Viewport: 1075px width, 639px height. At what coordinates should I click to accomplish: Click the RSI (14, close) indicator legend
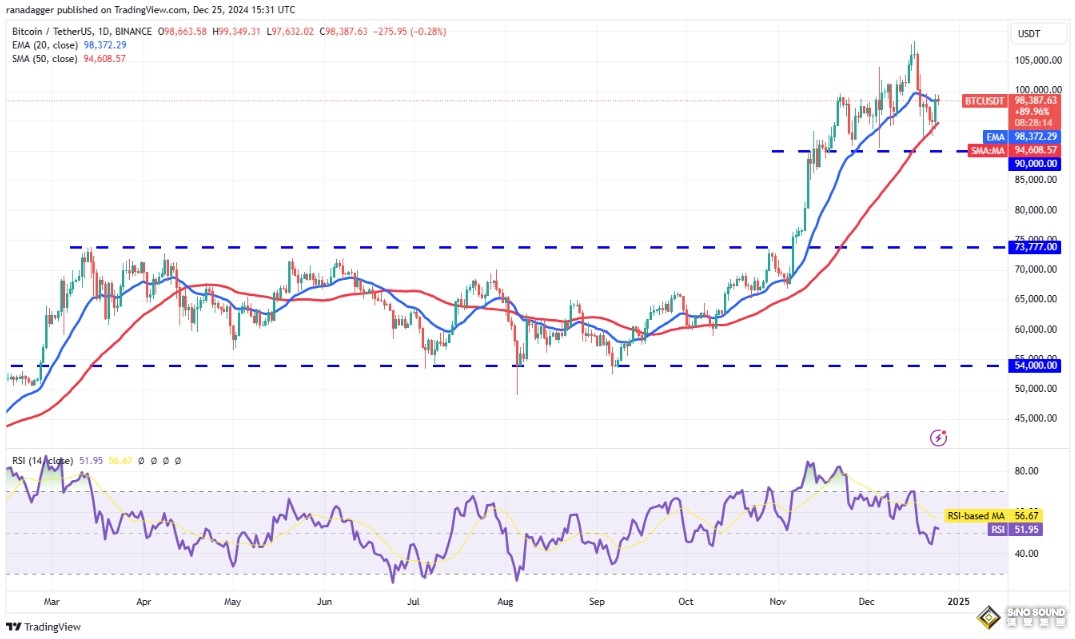pyautogui.click(x=40, y=461)
